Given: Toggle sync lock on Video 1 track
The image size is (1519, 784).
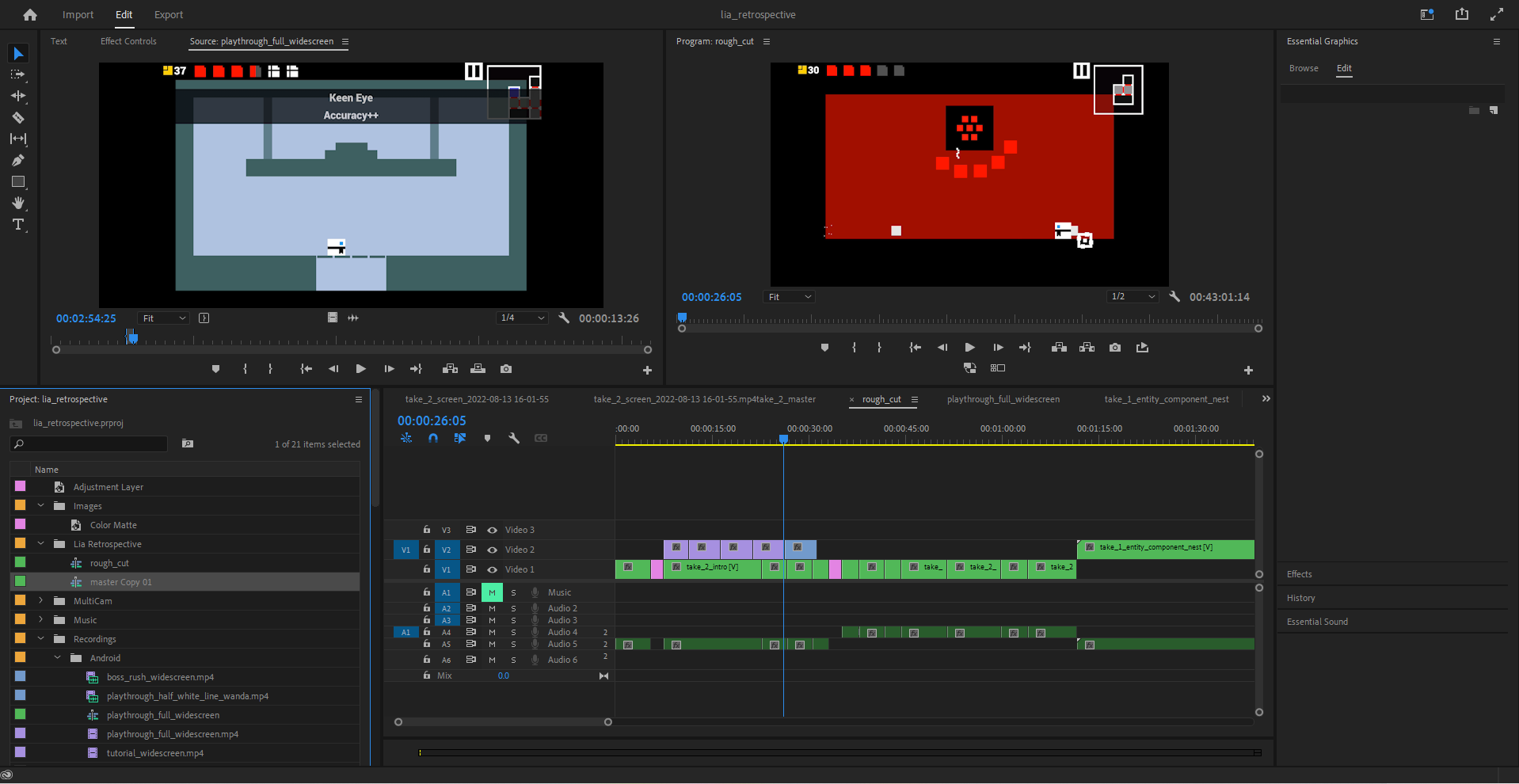Looking at the screenshot, I should [x=471, y=569].
